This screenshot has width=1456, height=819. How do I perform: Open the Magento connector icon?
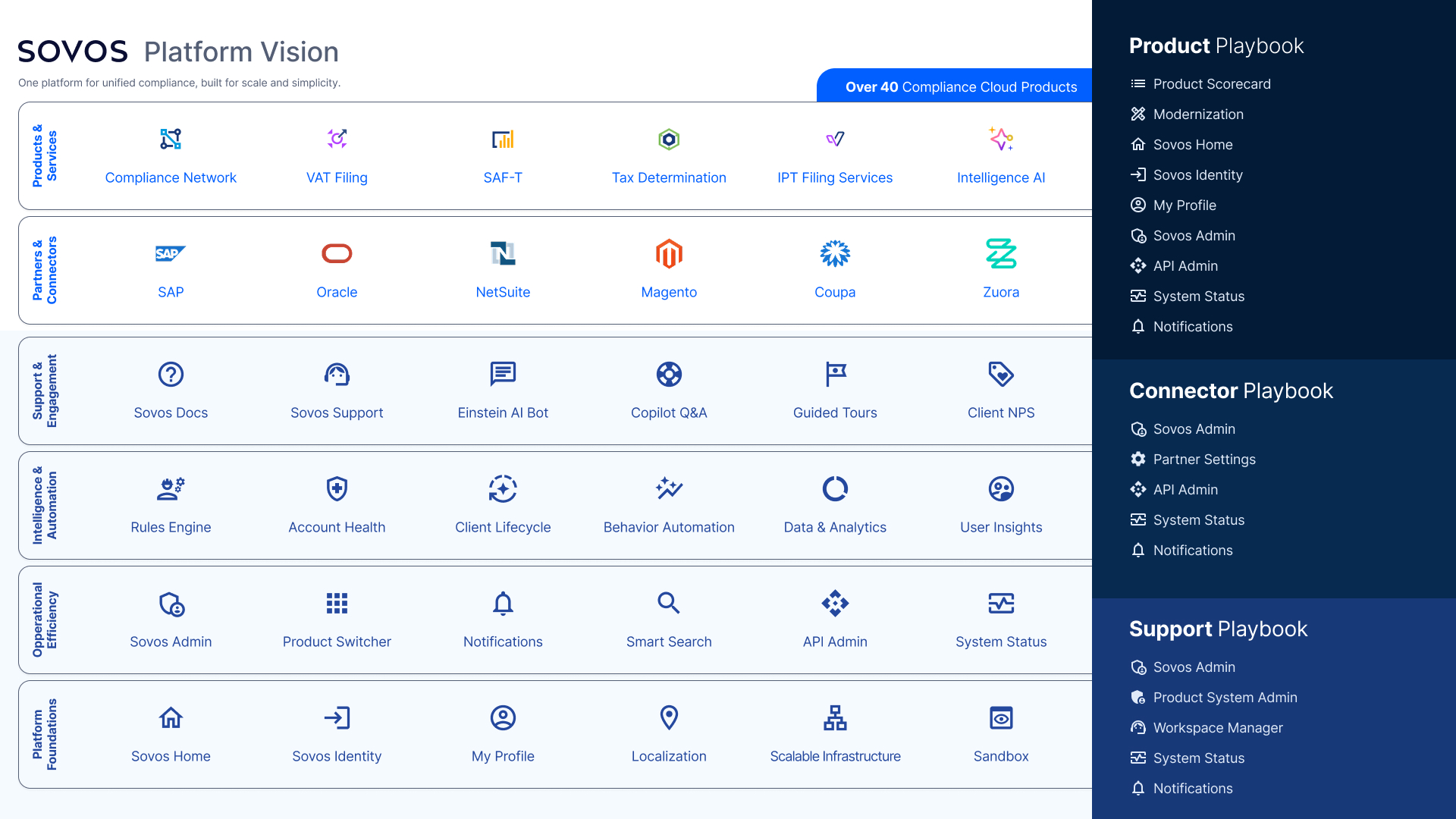click(x=669, y=253)
